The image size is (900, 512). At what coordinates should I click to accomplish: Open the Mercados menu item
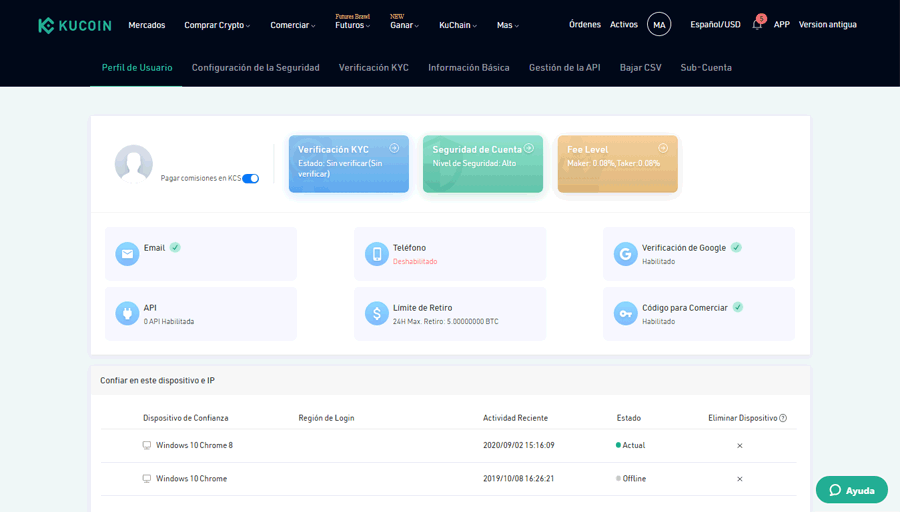(x=147, y=25)
